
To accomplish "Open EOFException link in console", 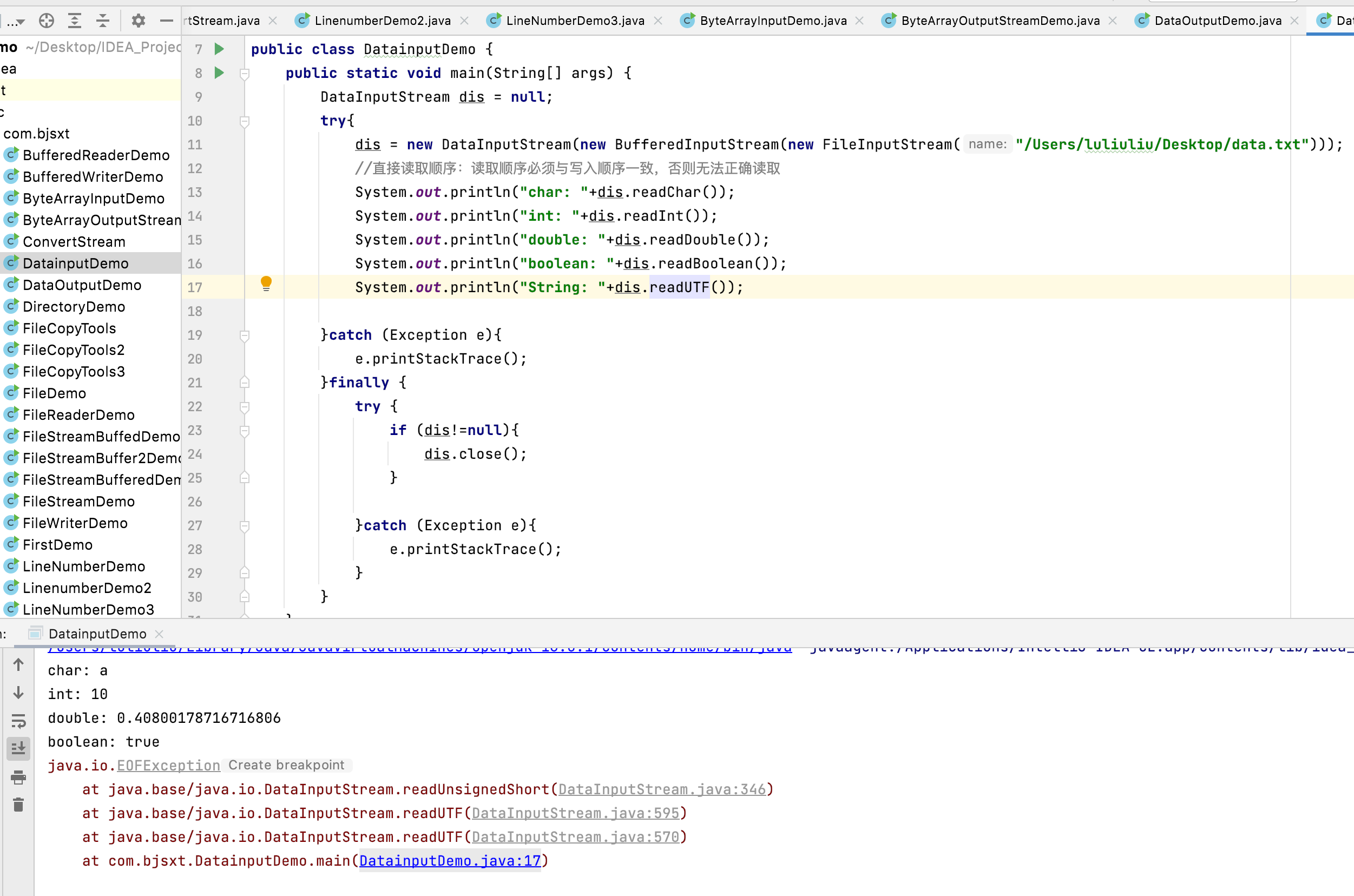I will (169, 765).
